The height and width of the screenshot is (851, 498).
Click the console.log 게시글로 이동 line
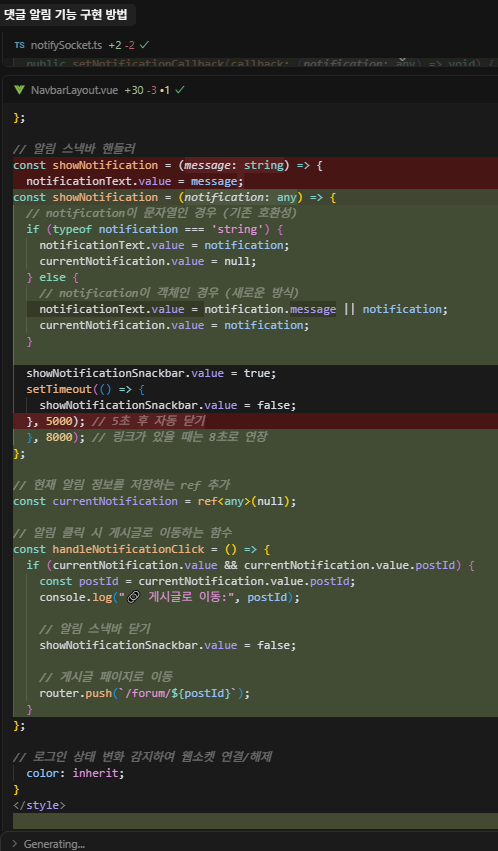(169, 598)
